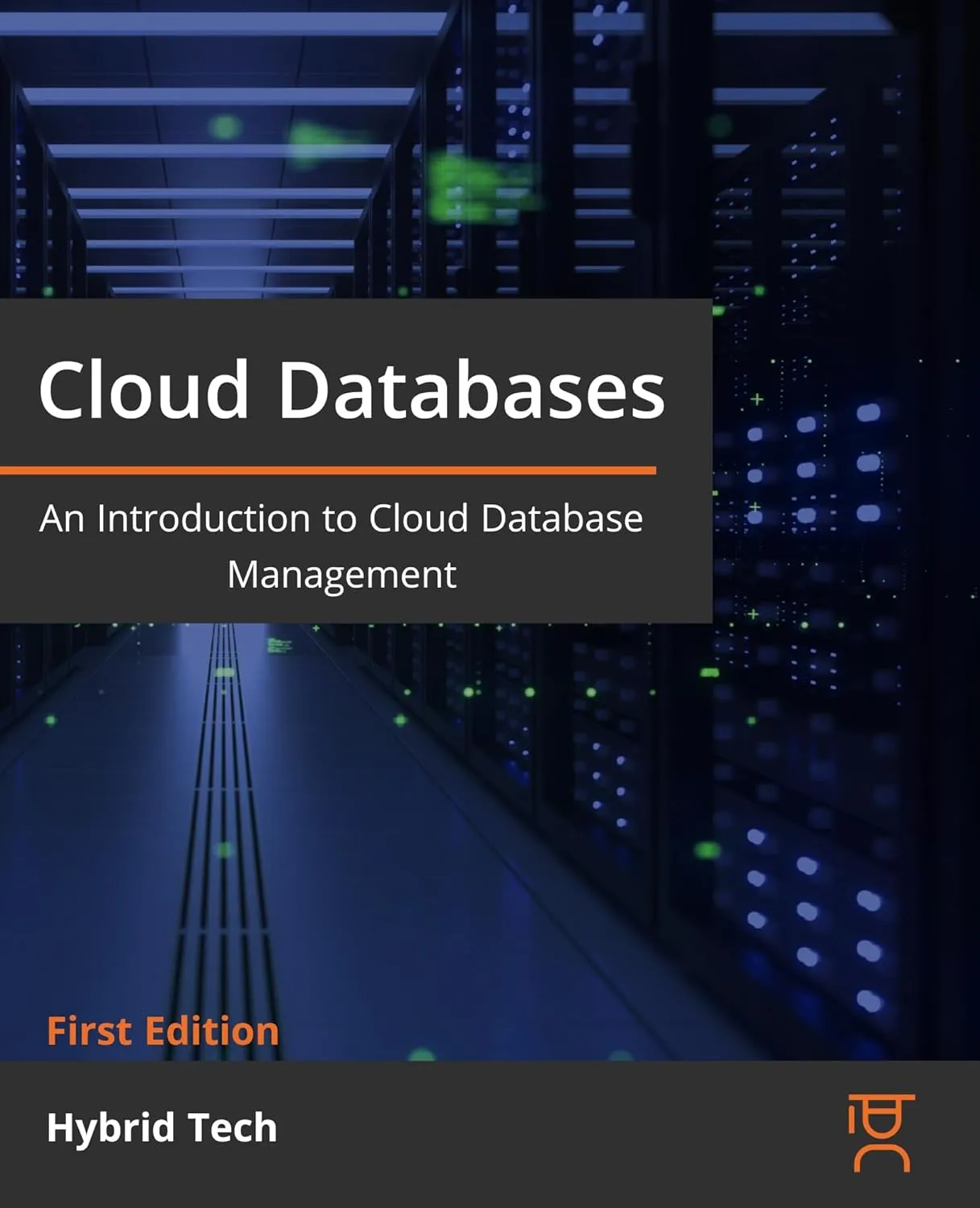980x1208 pixels.
Task: Click the 'Hybrid Tech' author name
Action: pyautogui.click(x=162, y=1128)
